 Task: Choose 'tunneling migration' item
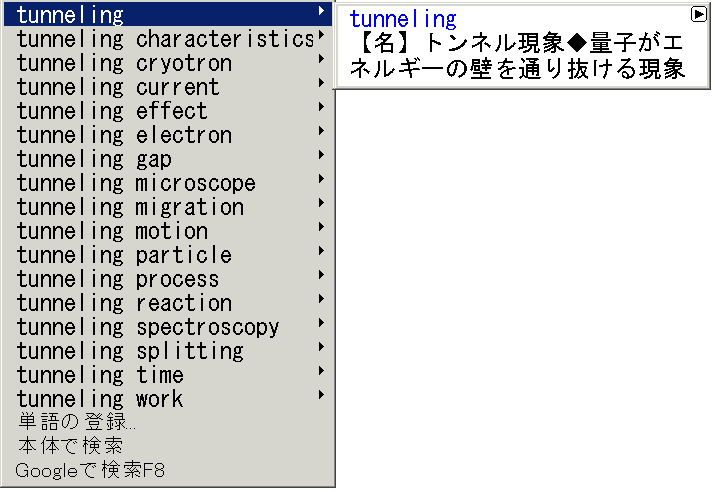click(x=168, y=207)
